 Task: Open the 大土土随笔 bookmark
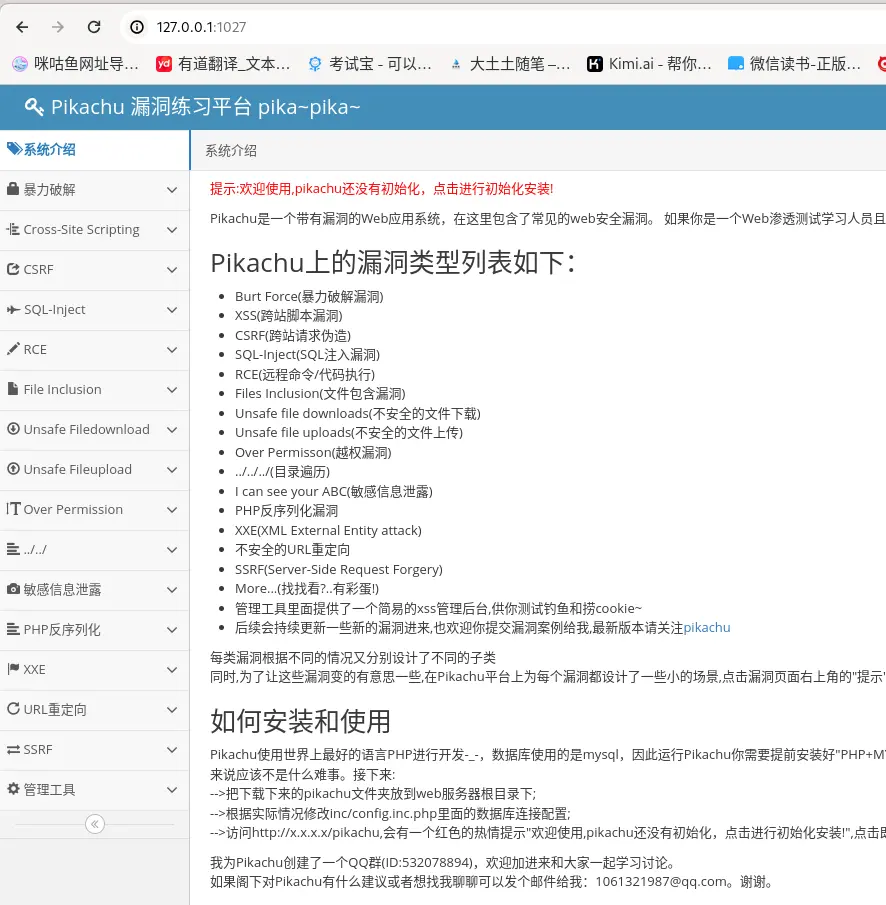click(x=510, y=63)
